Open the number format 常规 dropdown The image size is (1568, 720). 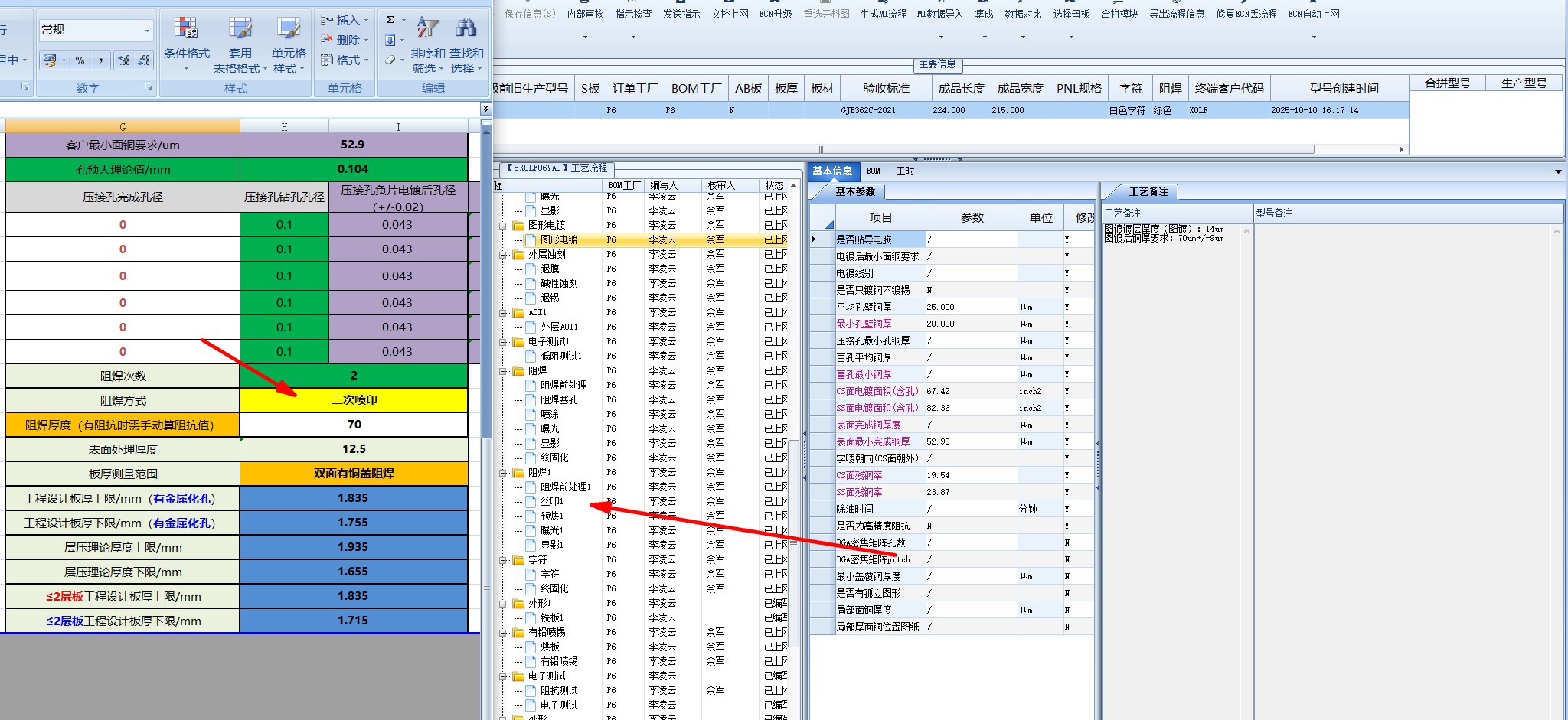(x=147, y=31)
